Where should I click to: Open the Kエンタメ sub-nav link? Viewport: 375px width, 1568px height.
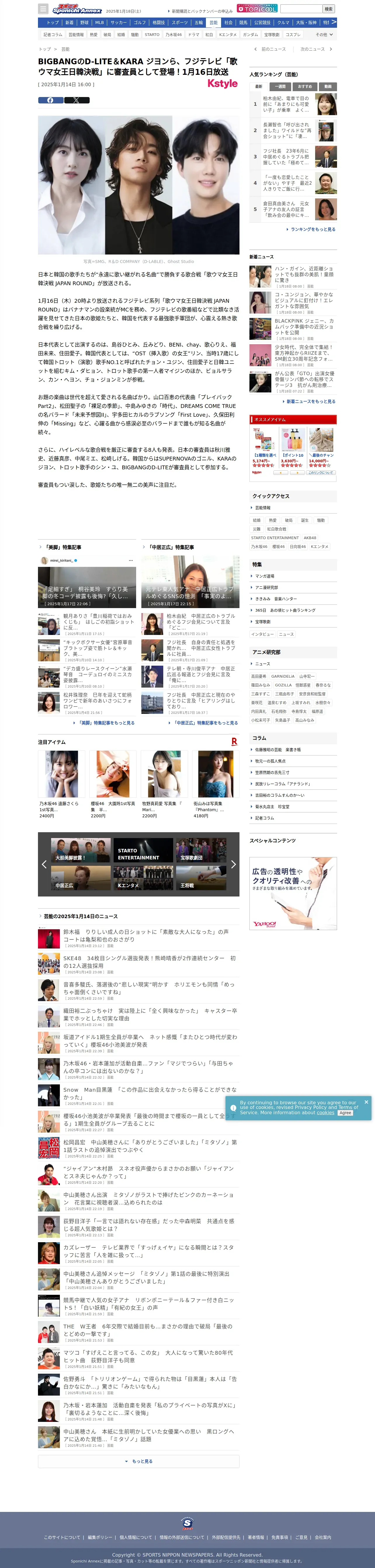(x=228, y=35)
